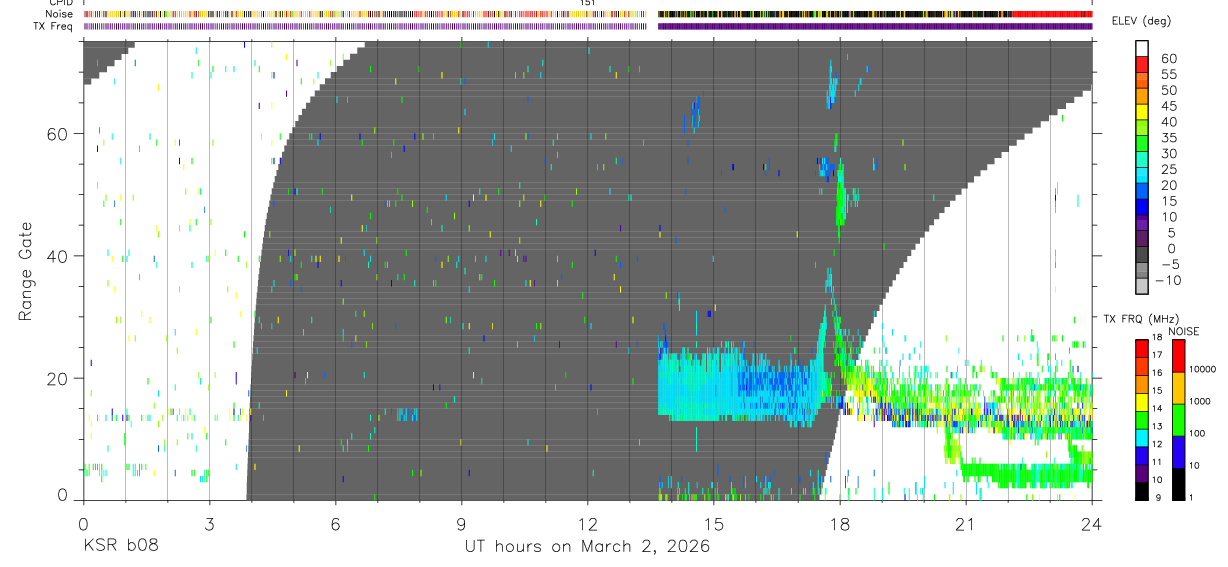Click the red swatch in the ELEV color bar
This screenshot has height=567, width=1228.
[x=1142, y=64]
